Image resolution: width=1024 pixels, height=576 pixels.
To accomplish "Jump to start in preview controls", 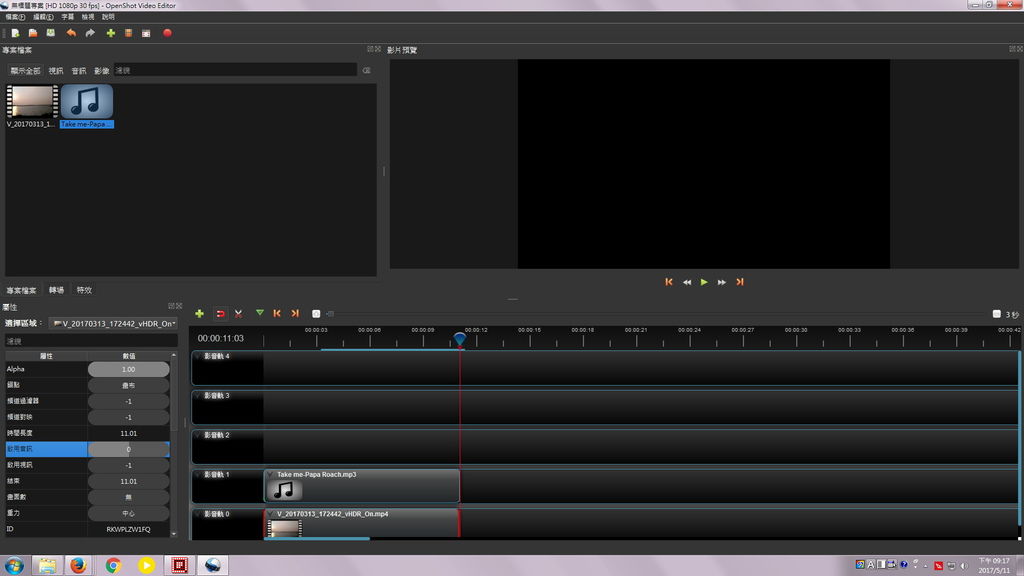I will [x=669, y=282].
